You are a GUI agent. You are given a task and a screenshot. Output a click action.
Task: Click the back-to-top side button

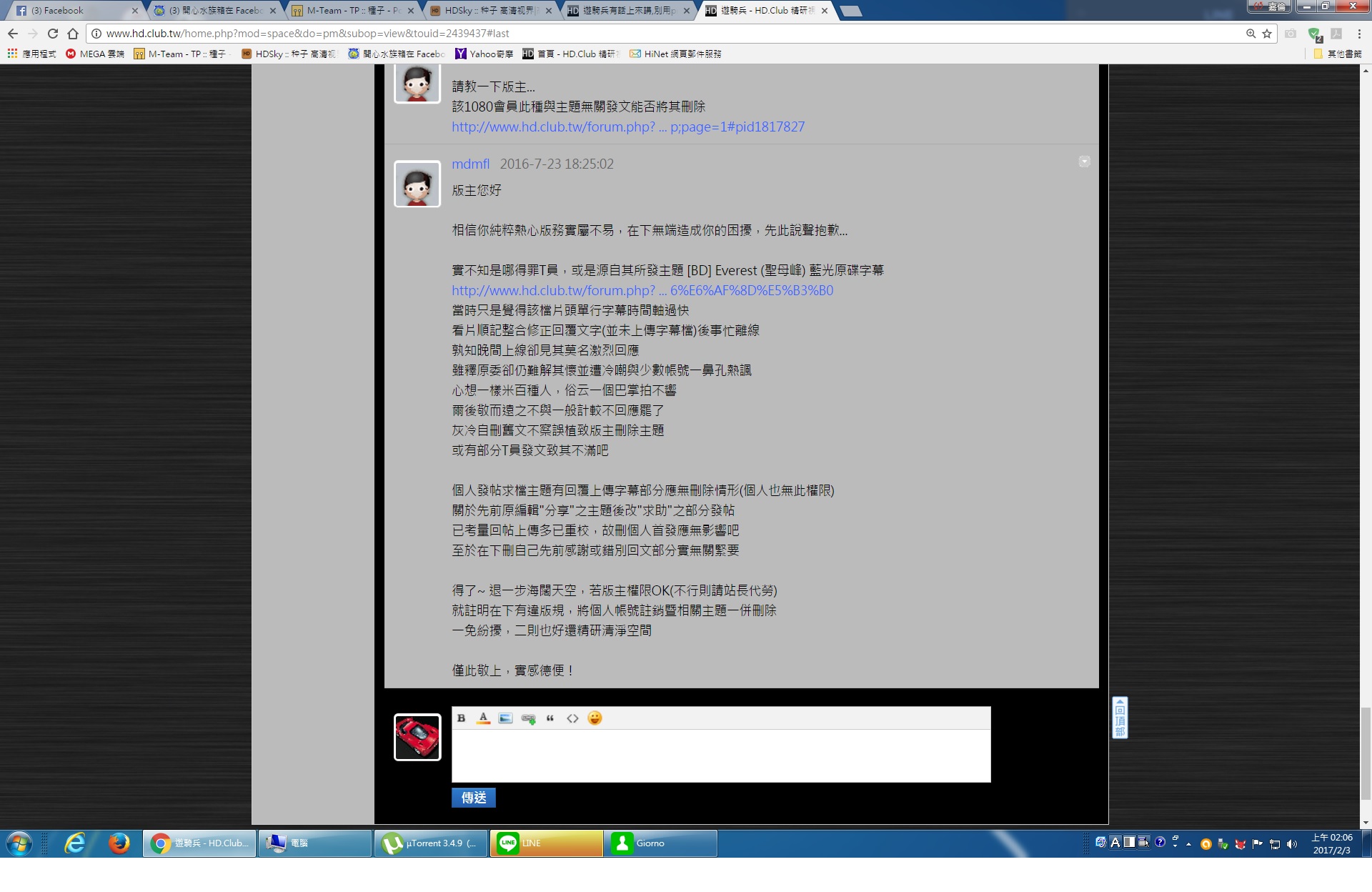[x=1120, y=718]
